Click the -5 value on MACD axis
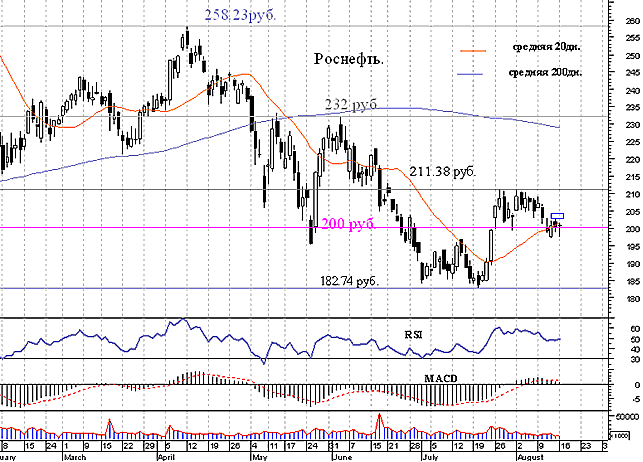643x462 pixels. [x=636, y=398]
